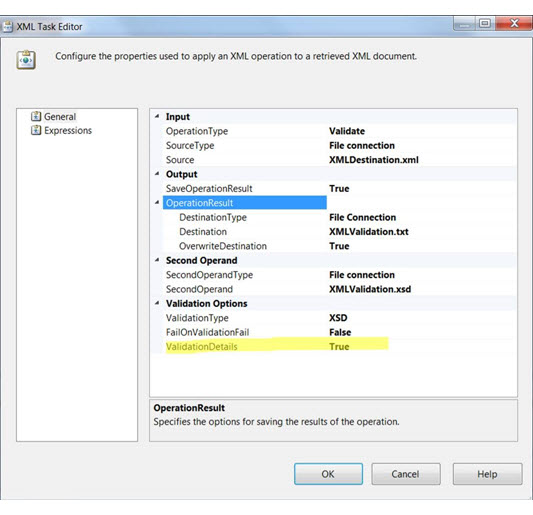Click the ValidationDetails property label
533x515 pixels.
click(201, 347)
